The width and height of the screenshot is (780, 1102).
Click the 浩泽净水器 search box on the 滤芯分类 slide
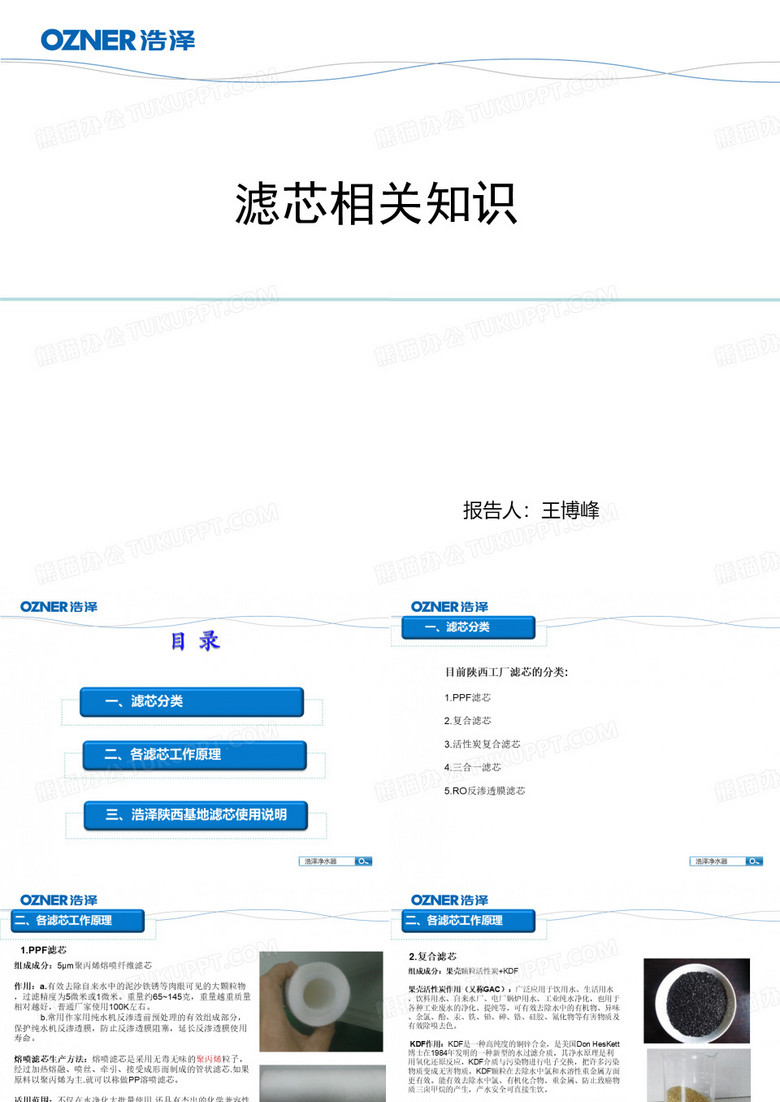pos(717,861)
